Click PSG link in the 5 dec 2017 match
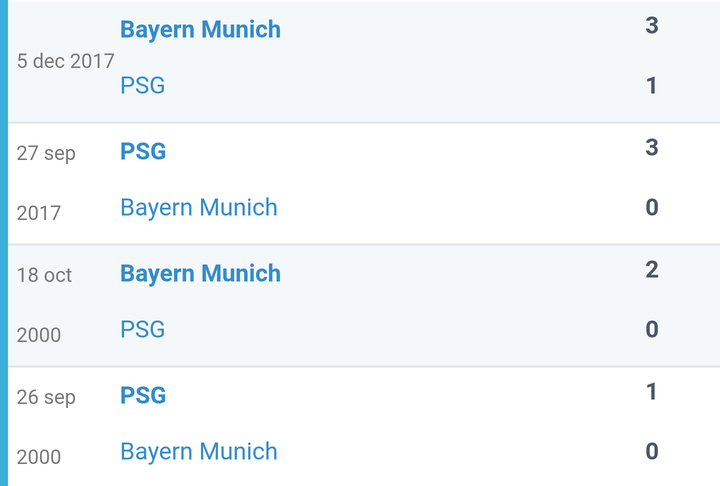Viewport: 720px width, 486px height. pos(143,86)
